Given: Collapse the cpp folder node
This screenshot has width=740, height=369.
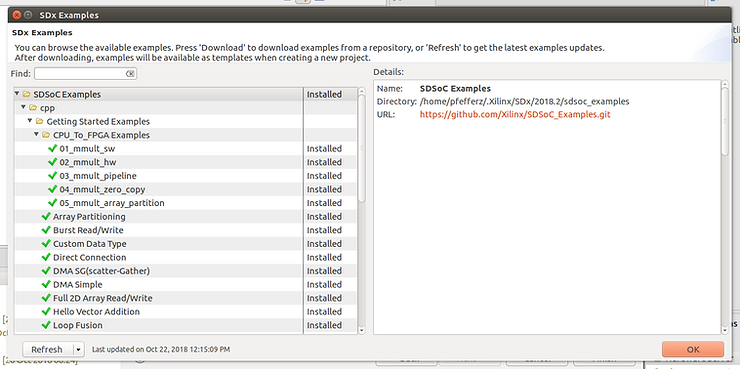Looking at the screenshot, I should click(x=24, y=108).
